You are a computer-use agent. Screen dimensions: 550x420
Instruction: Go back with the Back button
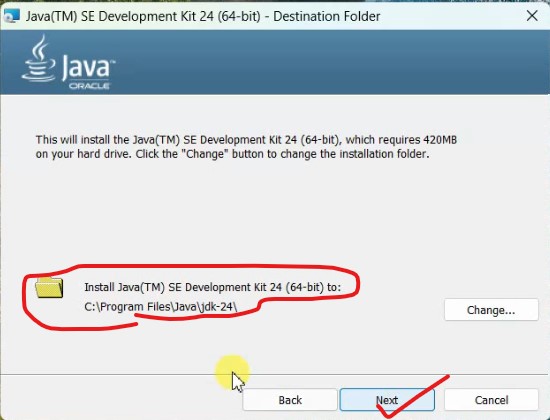[x=290, y=400]
